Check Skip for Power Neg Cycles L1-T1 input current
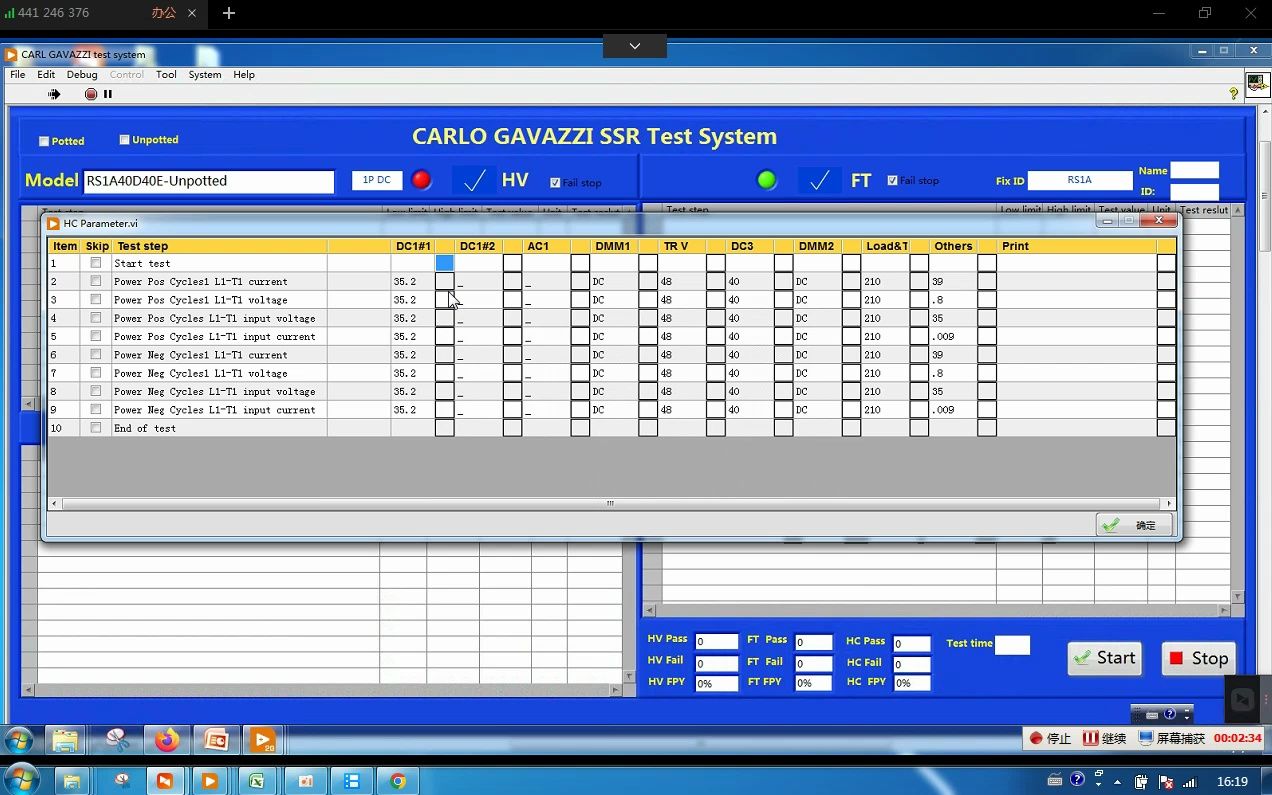1272x795 pixels. click(96, 409)
